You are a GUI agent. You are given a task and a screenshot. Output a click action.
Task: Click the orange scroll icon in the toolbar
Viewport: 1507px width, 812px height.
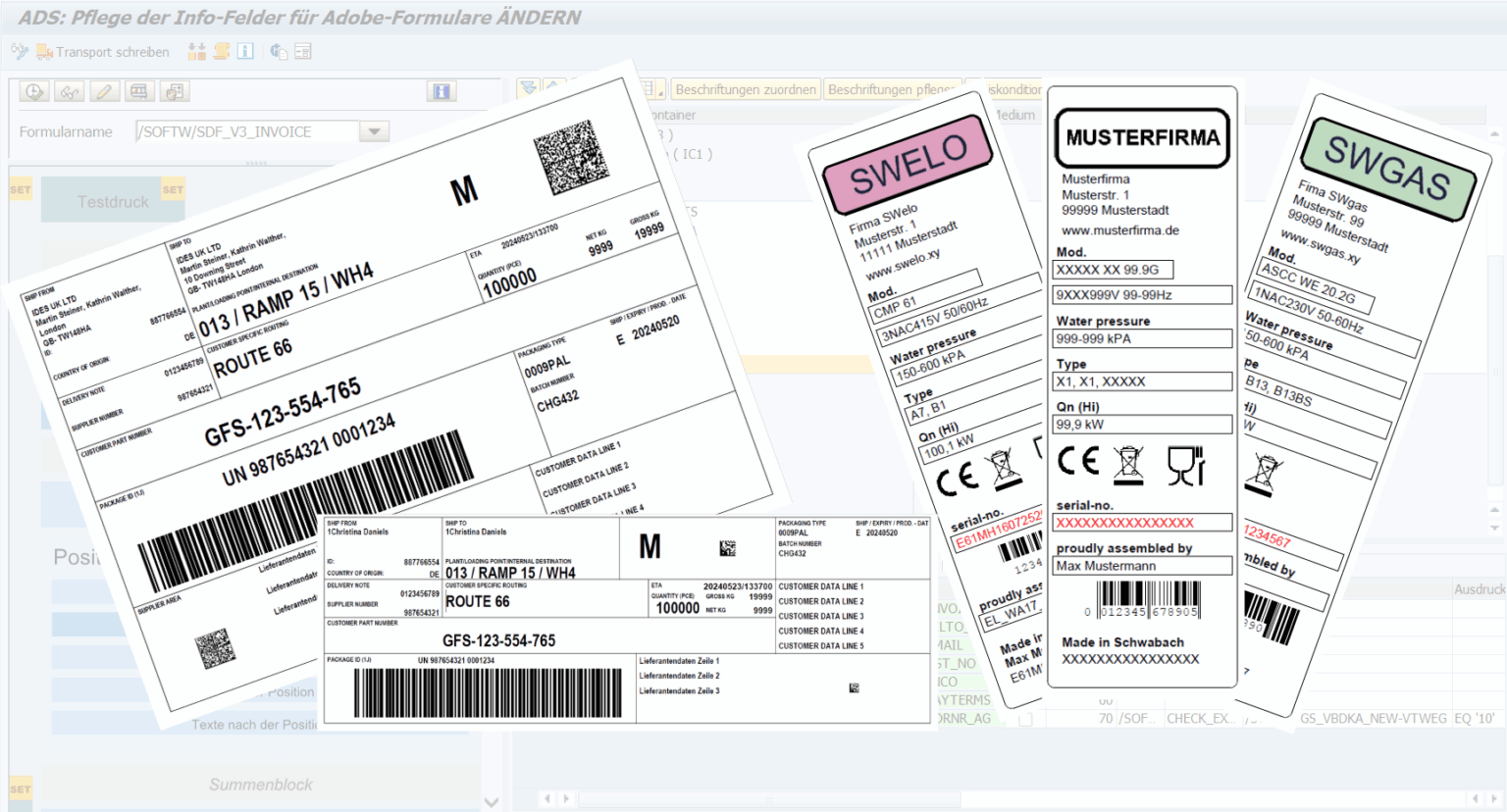(x=222, y=51)
